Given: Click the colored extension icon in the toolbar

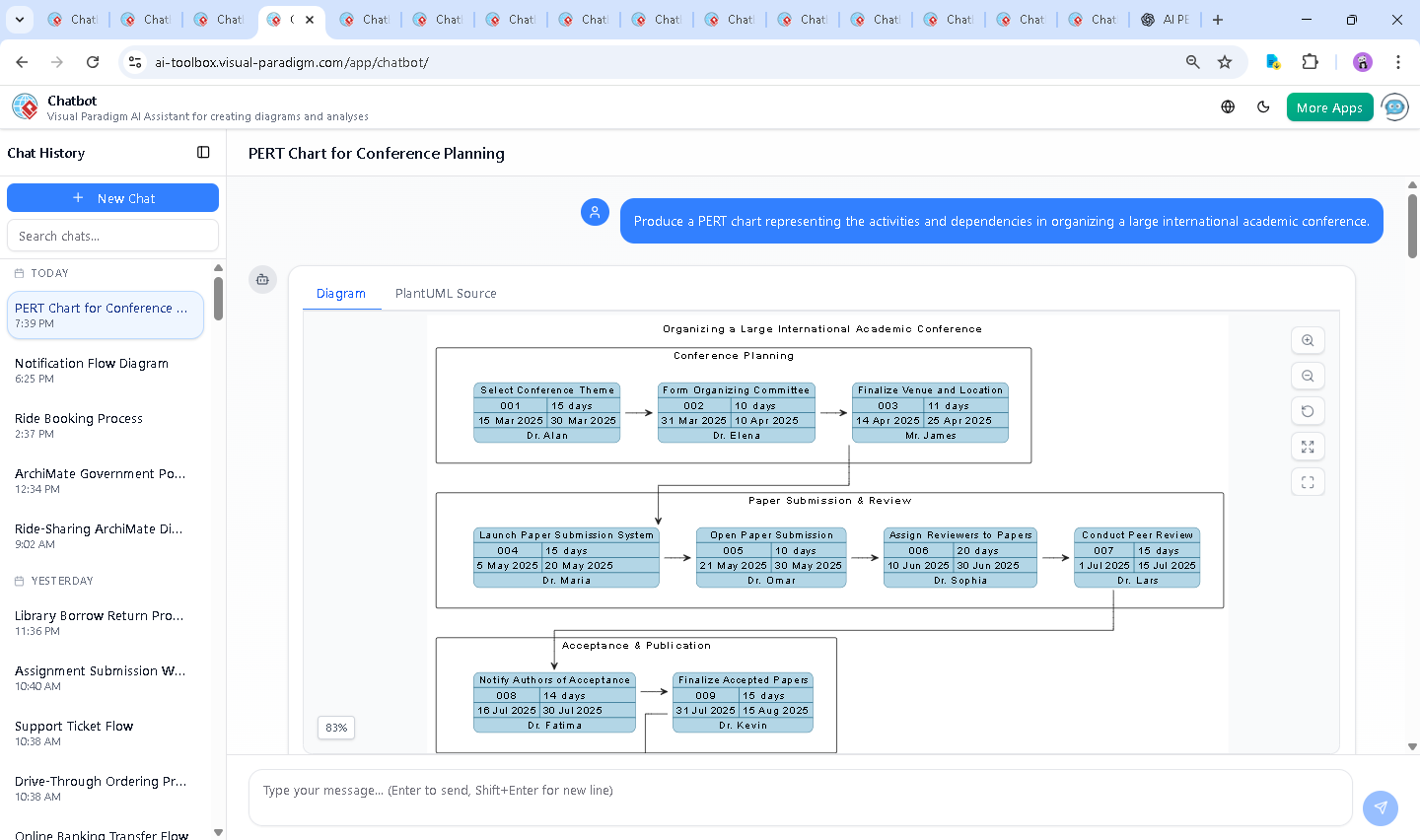Looking at the screenshot, I should pyautogui.click(x=1273, y=62).
